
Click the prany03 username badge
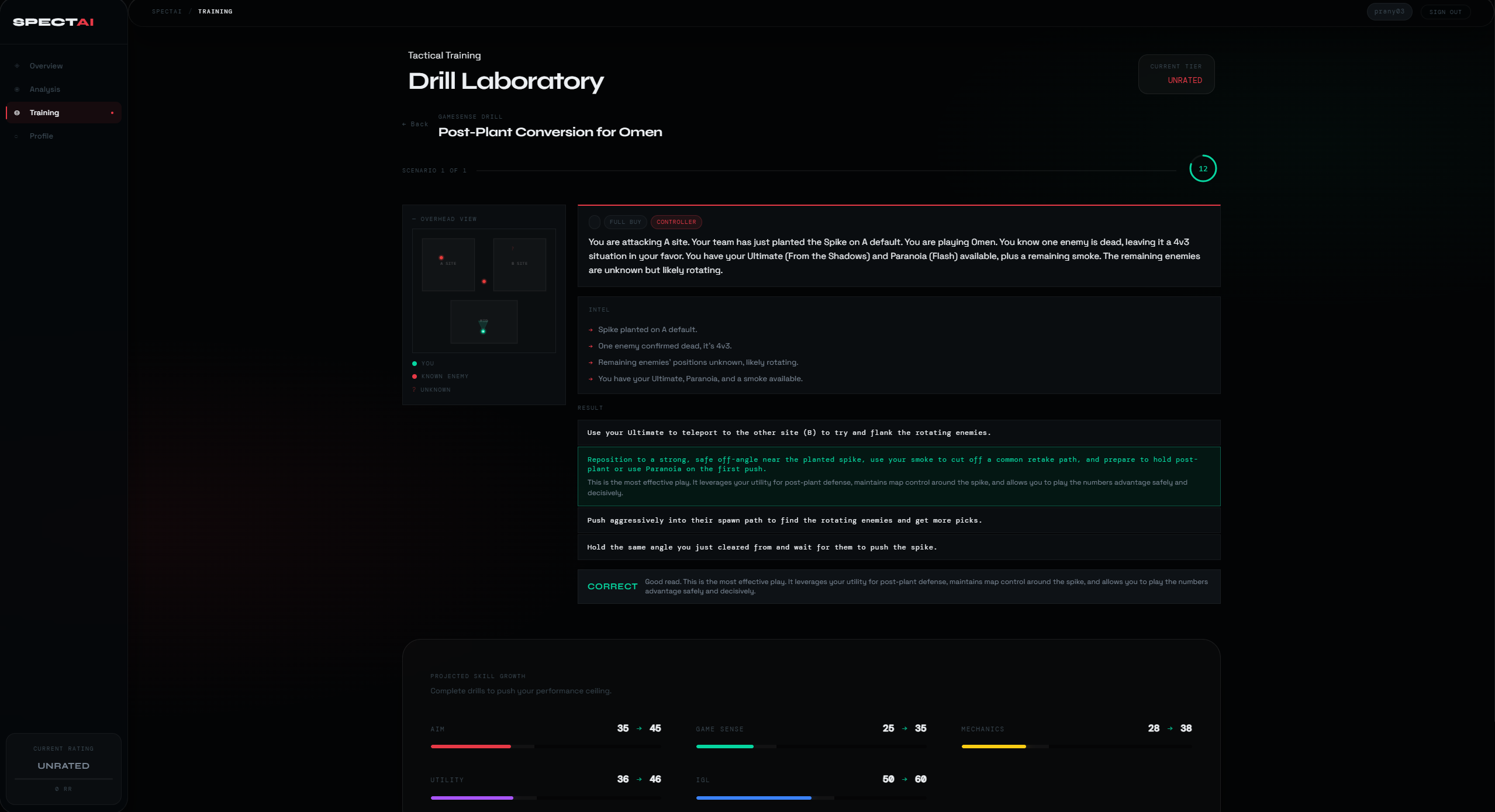[x=1389, y=12]
